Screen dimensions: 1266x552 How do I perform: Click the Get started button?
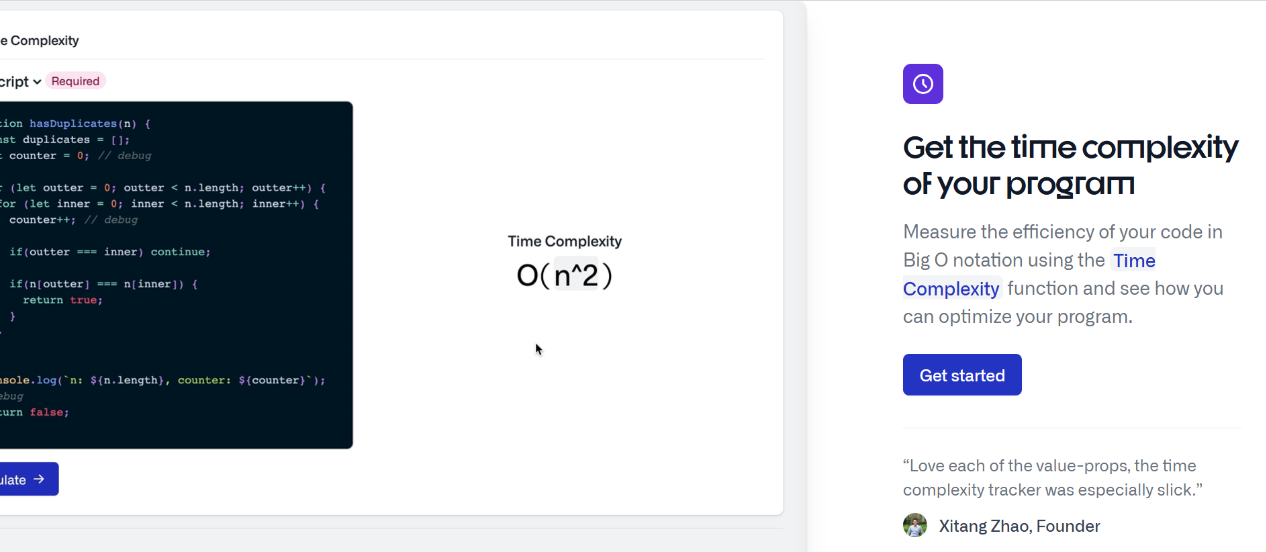[x=962, y=375]
